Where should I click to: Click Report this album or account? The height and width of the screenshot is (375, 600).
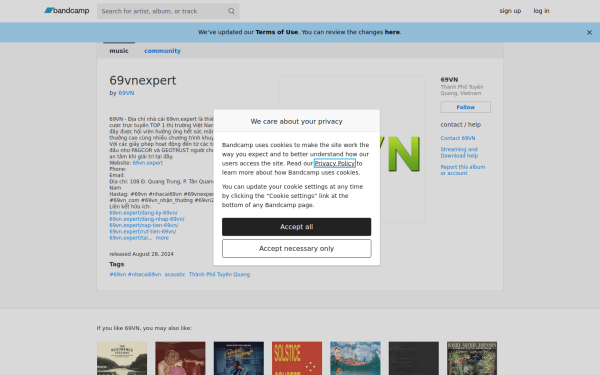click(463, 170)
